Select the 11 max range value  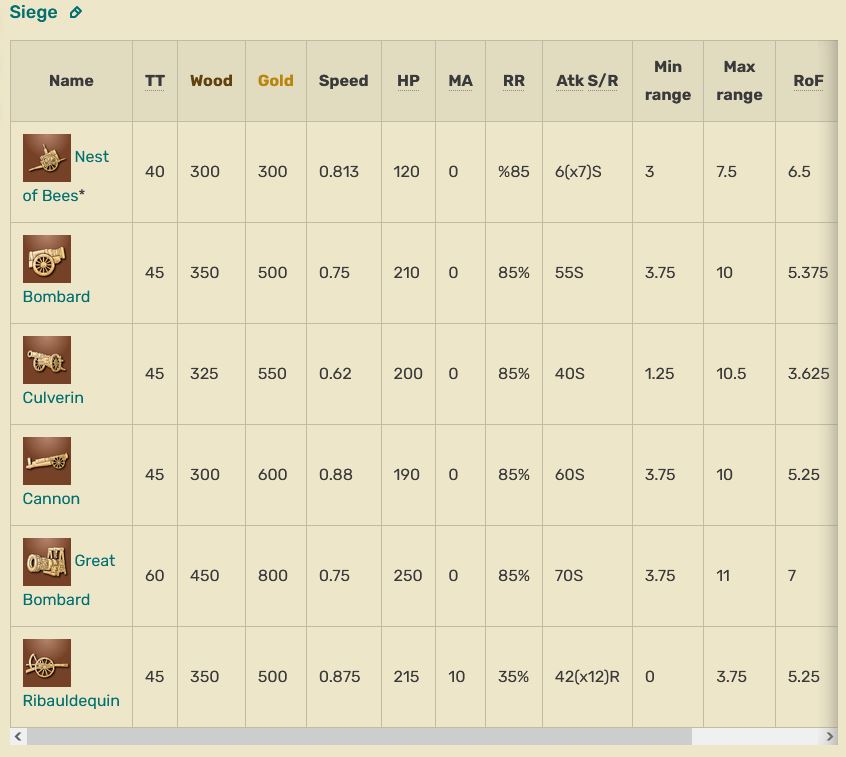point(723,575)
